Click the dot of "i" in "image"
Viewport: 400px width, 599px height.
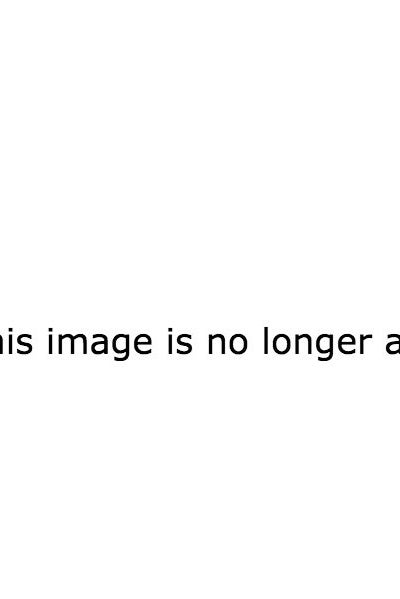pyautogui.click(x=50, y=331)
